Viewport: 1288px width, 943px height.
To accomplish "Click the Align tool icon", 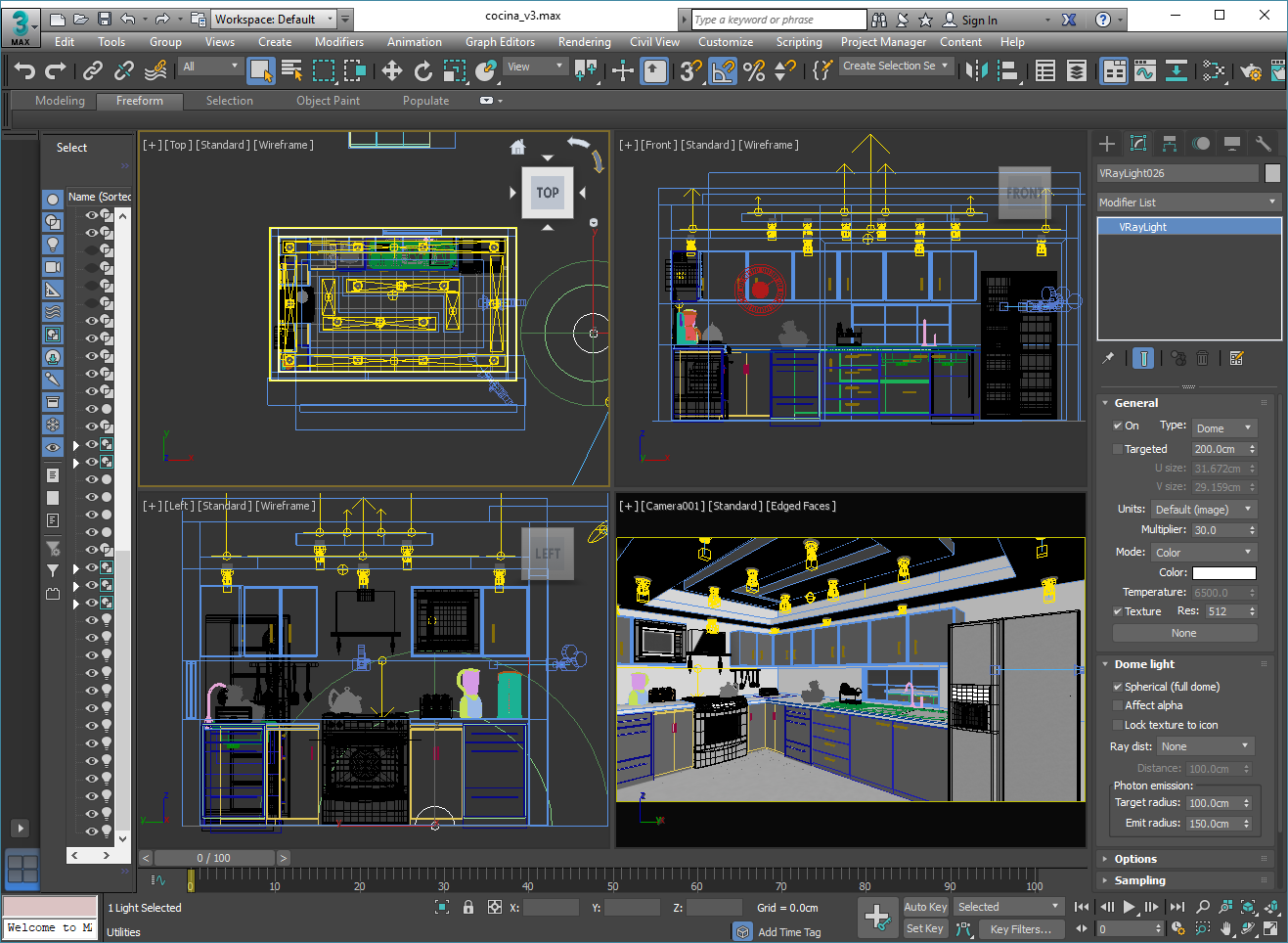I will point(1007,70).
